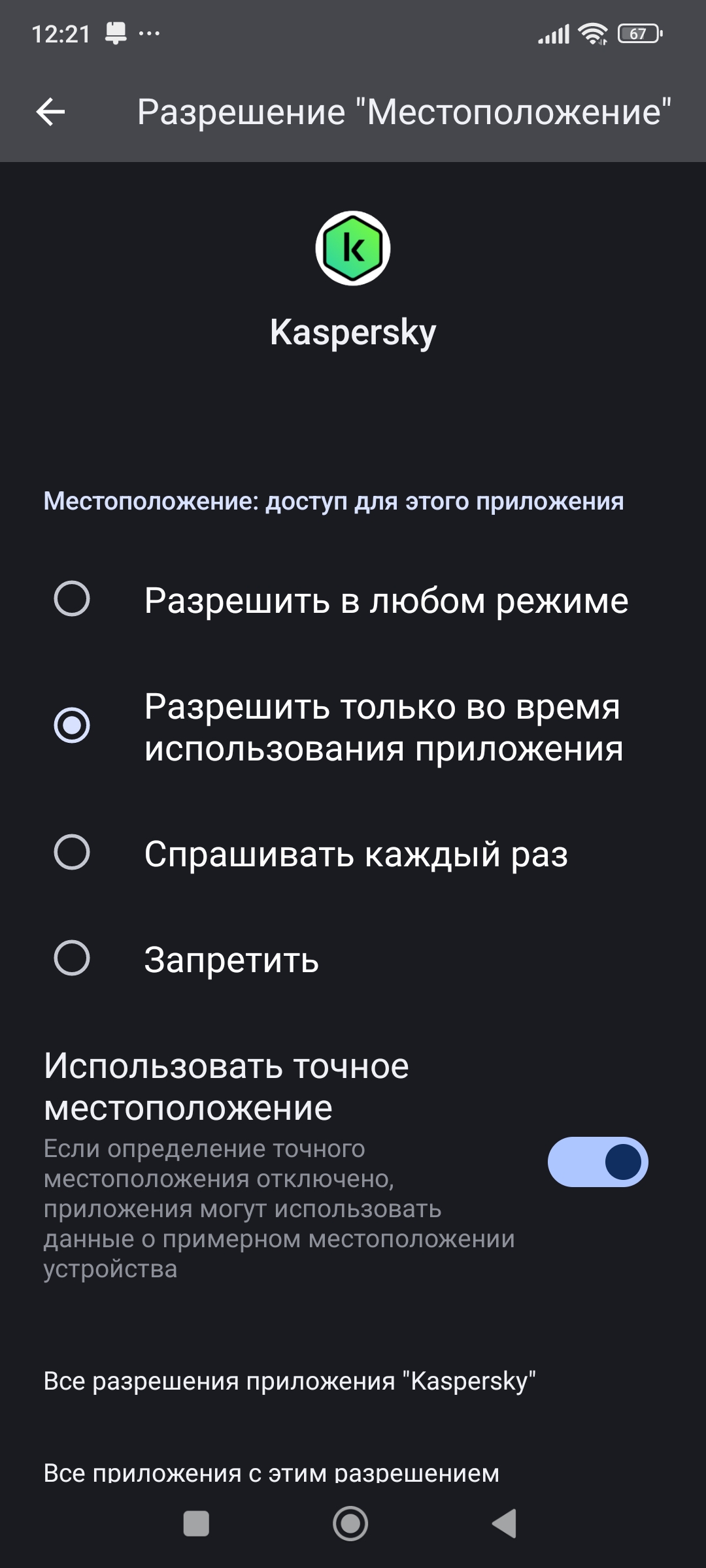The image size is (706, 1568).
Task: Disable the precise location toggle switch
Action: 597,1162
